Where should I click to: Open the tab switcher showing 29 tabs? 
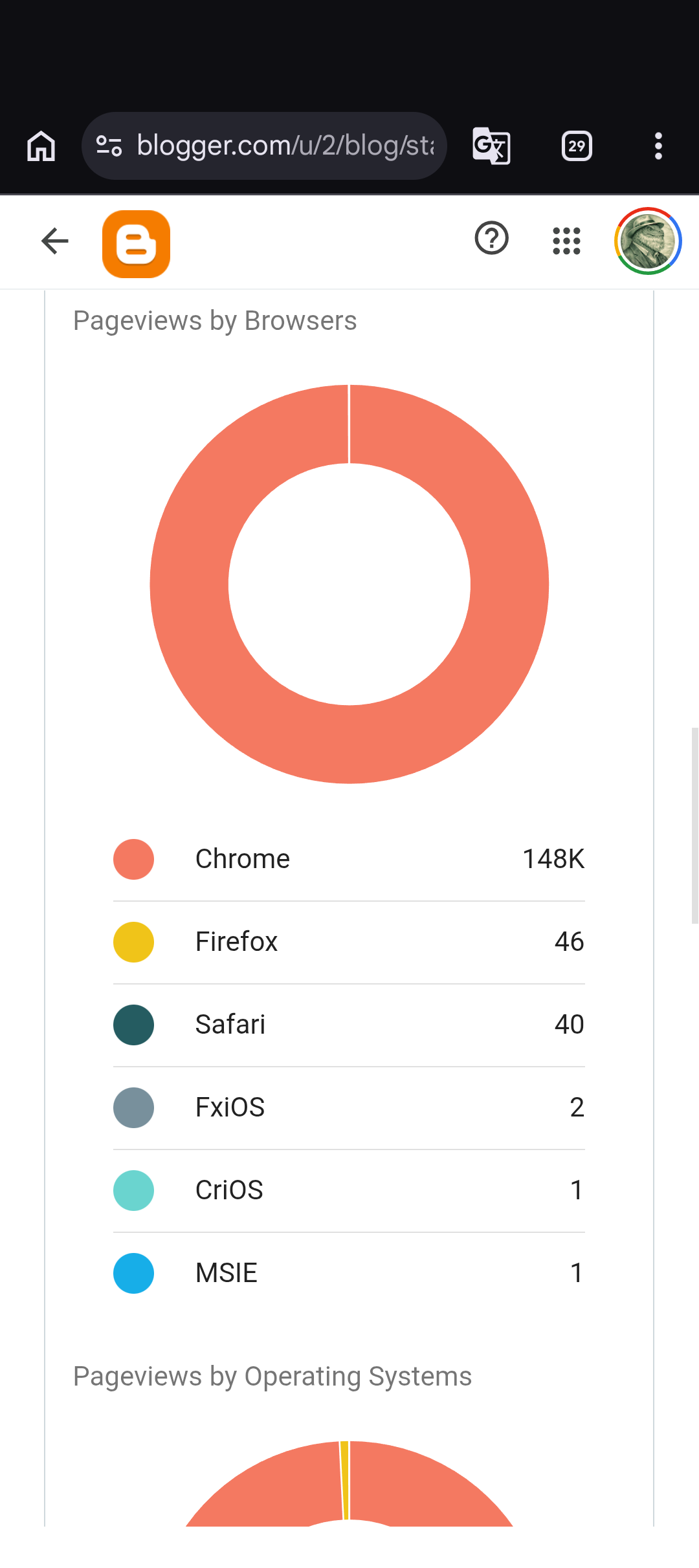[577, 146]
